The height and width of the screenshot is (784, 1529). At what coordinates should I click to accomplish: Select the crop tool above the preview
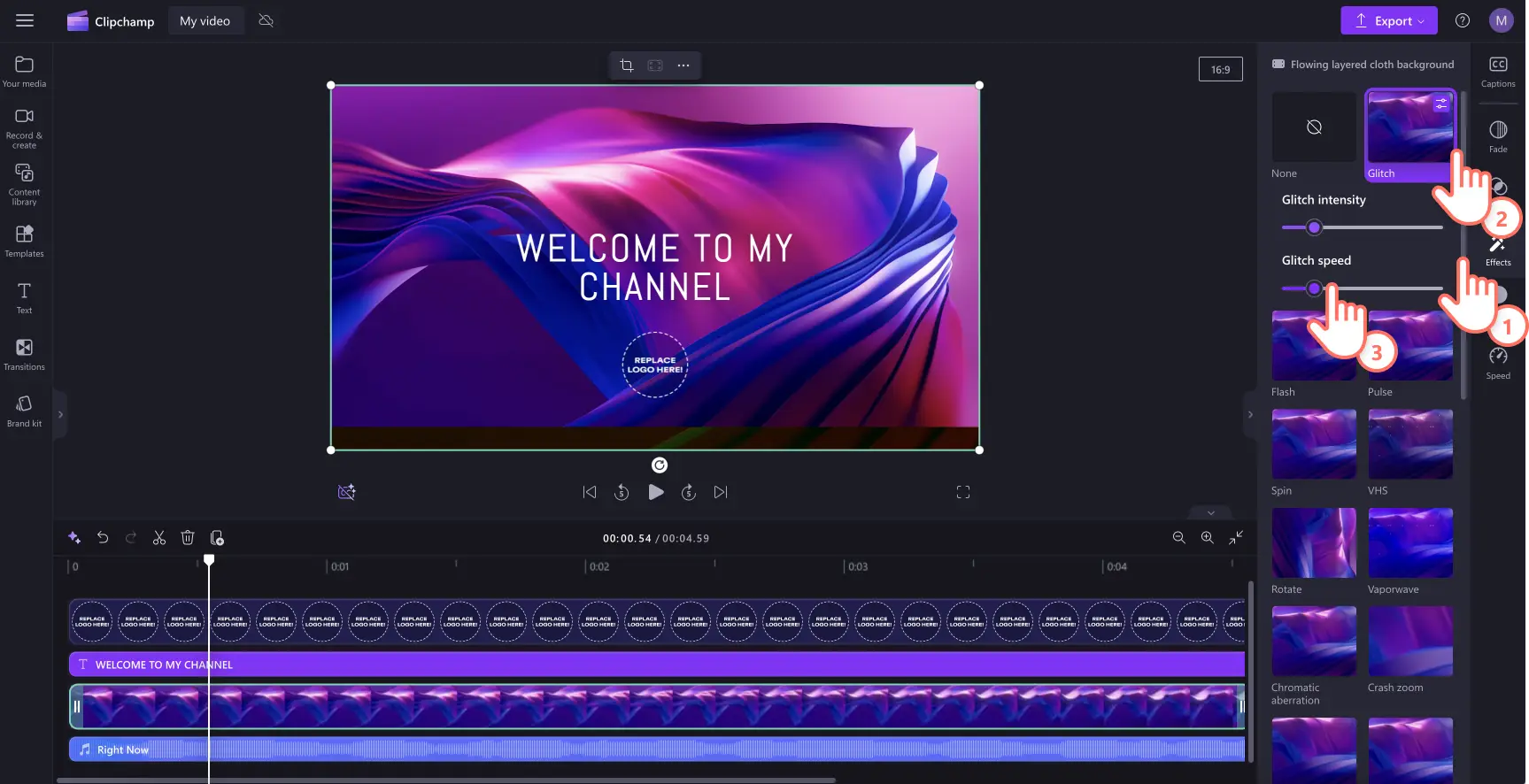(x=627, y=65)
